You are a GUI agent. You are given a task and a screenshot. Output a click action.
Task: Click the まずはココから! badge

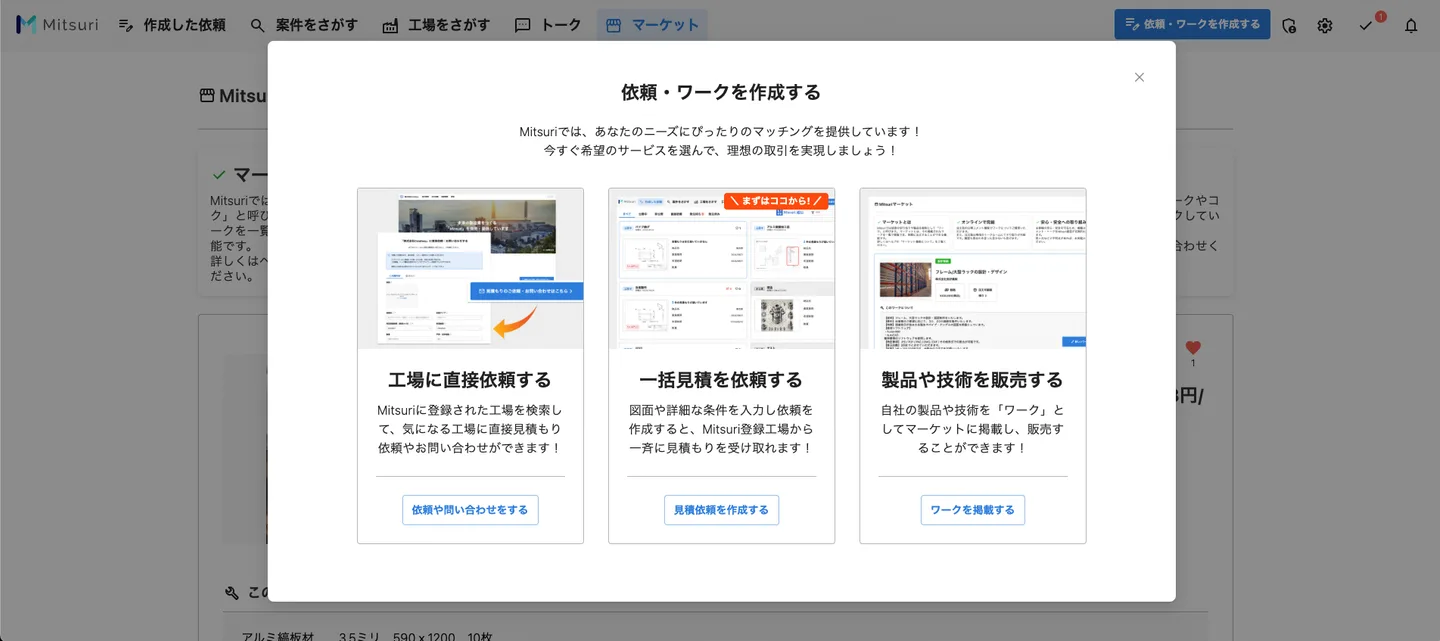coord(776,200)
